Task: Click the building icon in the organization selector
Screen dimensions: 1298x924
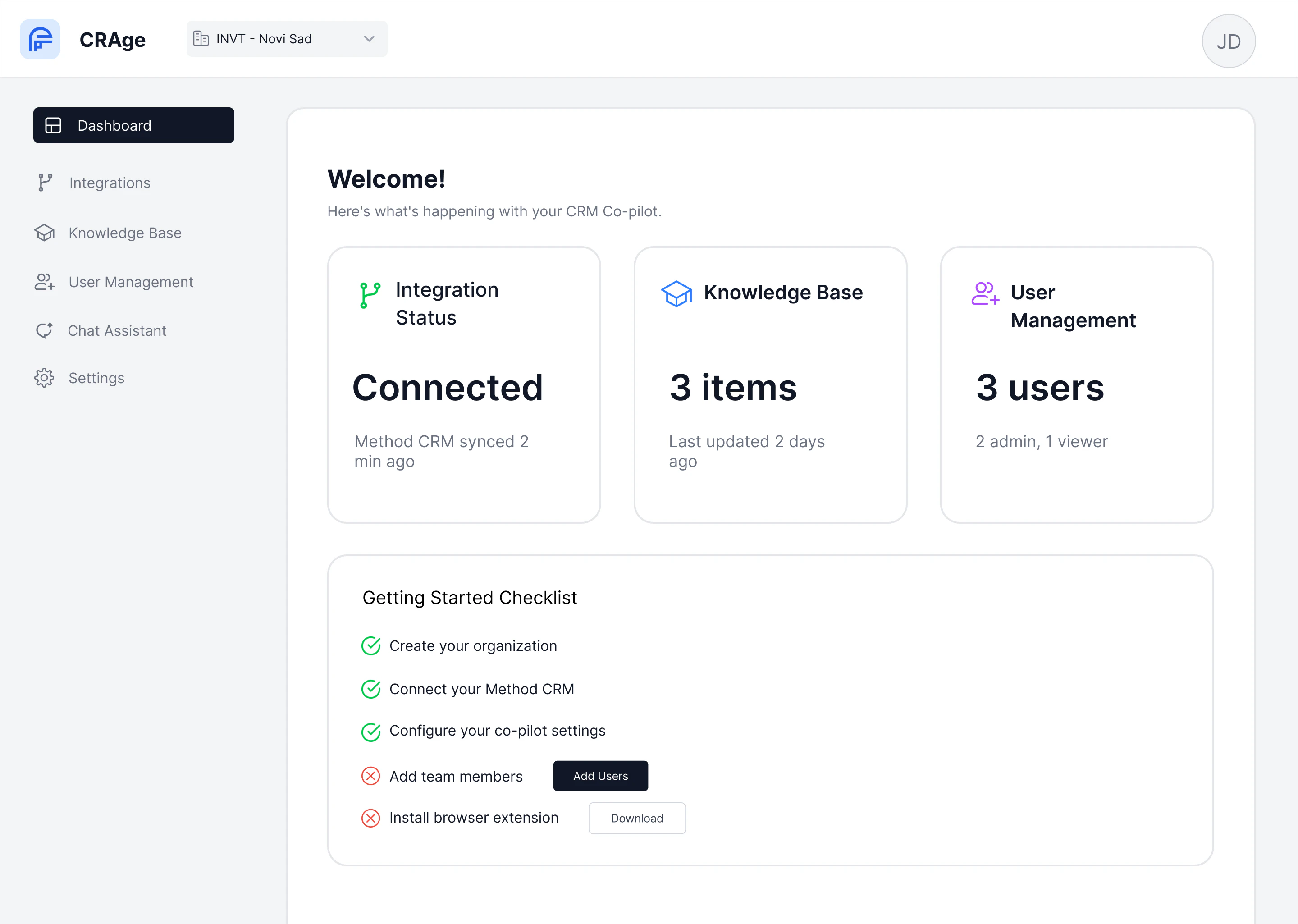Action: tap(201, 39)
